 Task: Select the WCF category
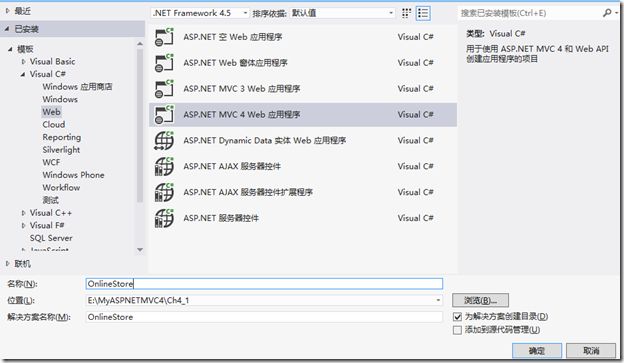click(51, 162)
